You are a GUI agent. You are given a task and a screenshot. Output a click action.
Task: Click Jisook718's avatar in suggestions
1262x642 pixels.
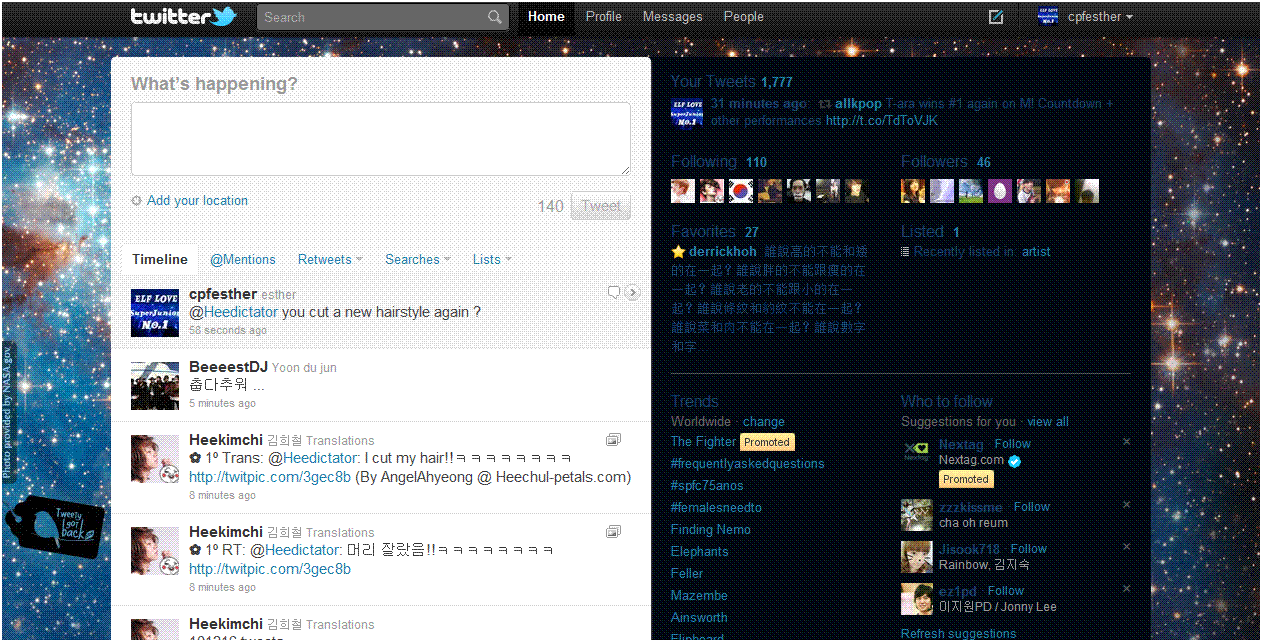point(916,557)
